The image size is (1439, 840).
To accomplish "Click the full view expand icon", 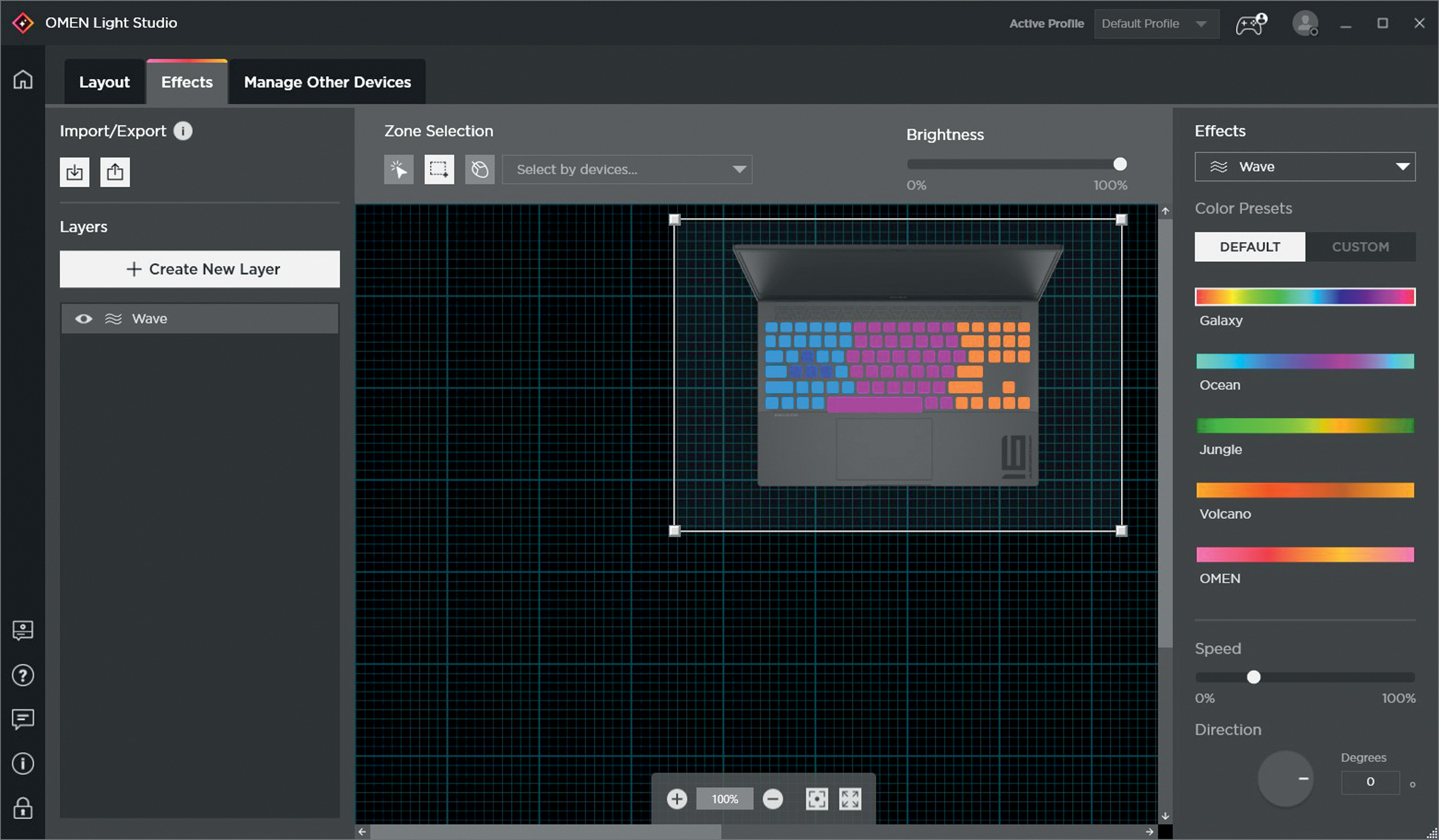I will [850, 799].
